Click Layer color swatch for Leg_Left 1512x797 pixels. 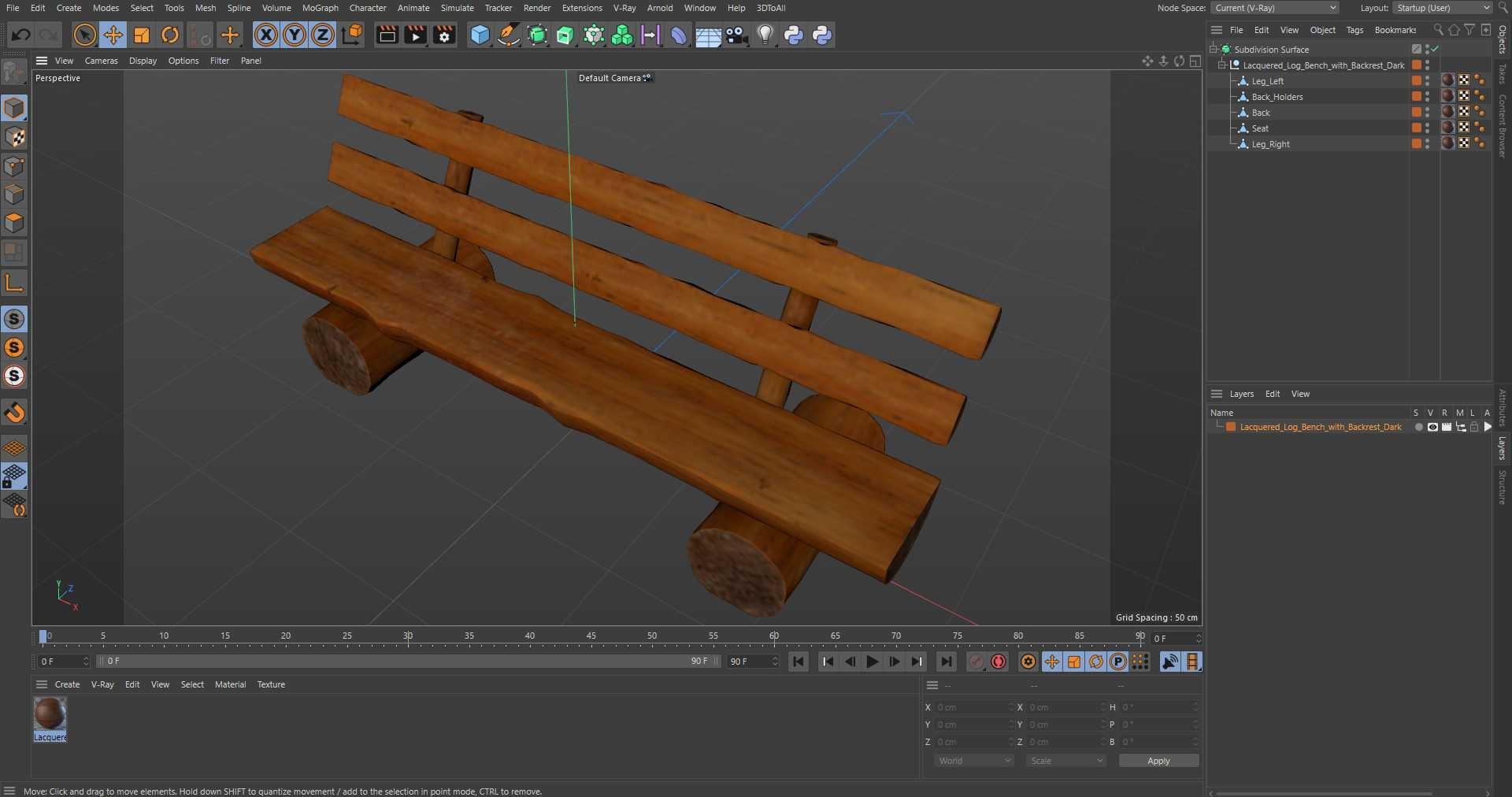click(1416, 81)
